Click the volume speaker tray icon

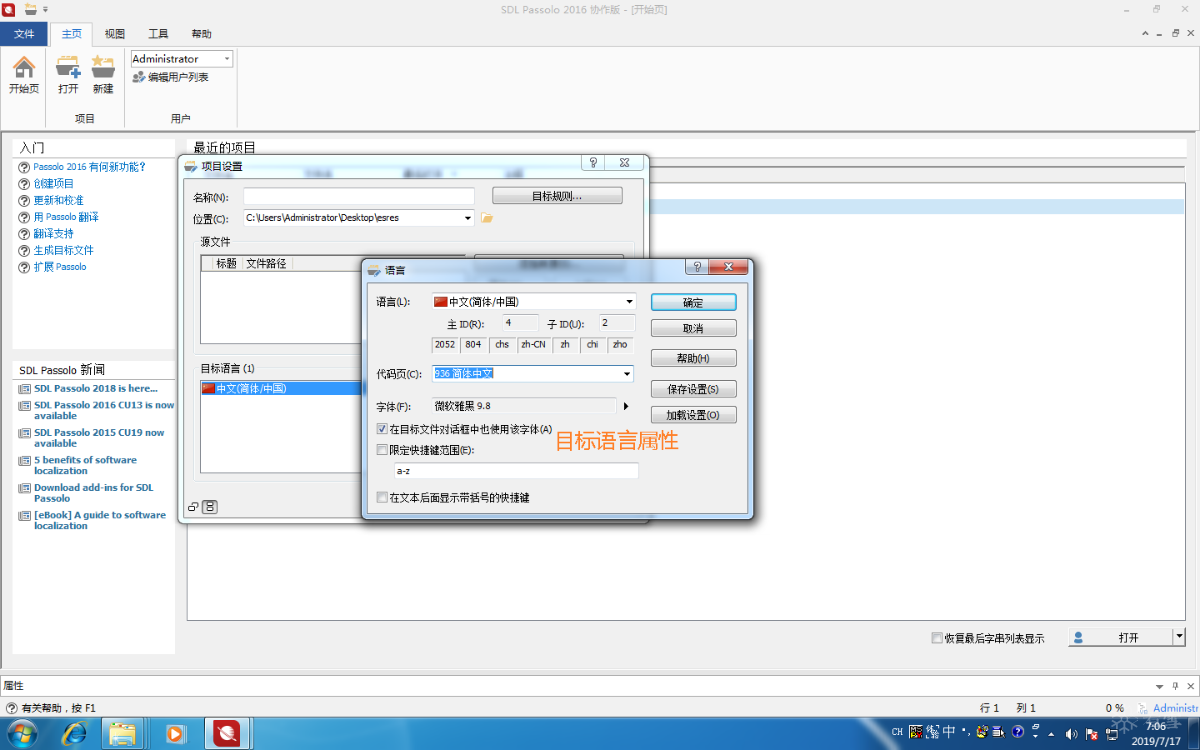[1072, 733]
